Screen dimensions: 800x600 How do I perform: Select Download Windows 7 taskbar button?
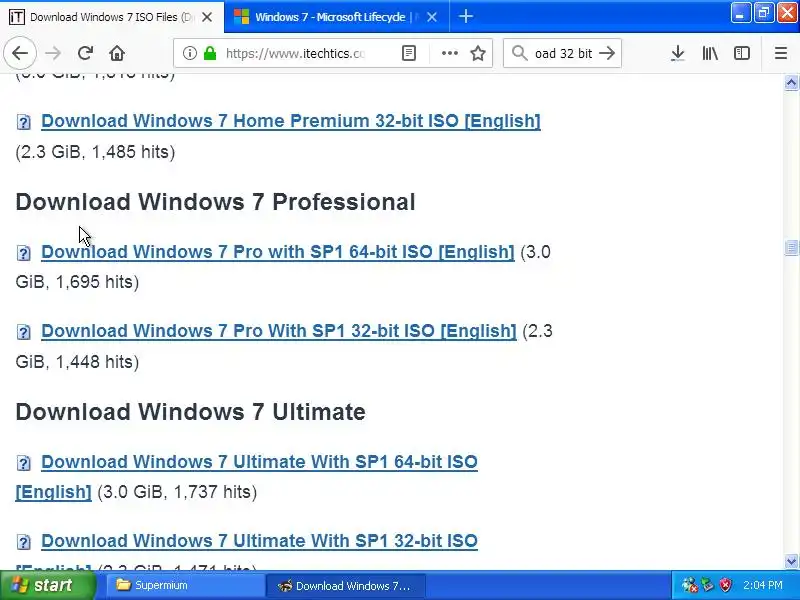coord(346,585)
